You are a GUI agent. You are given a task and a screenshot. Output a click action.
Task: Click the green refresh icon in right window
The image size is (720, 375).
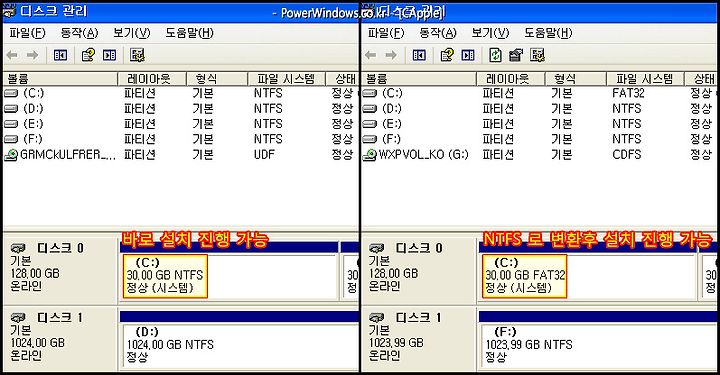495,56
